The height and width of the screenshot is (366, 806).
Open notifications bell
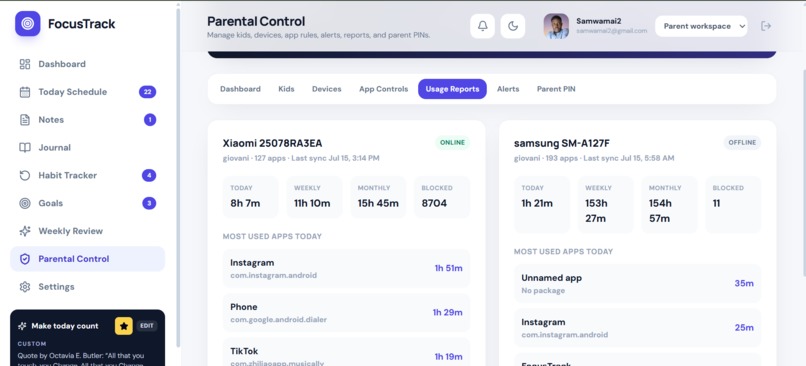(483, 26)
